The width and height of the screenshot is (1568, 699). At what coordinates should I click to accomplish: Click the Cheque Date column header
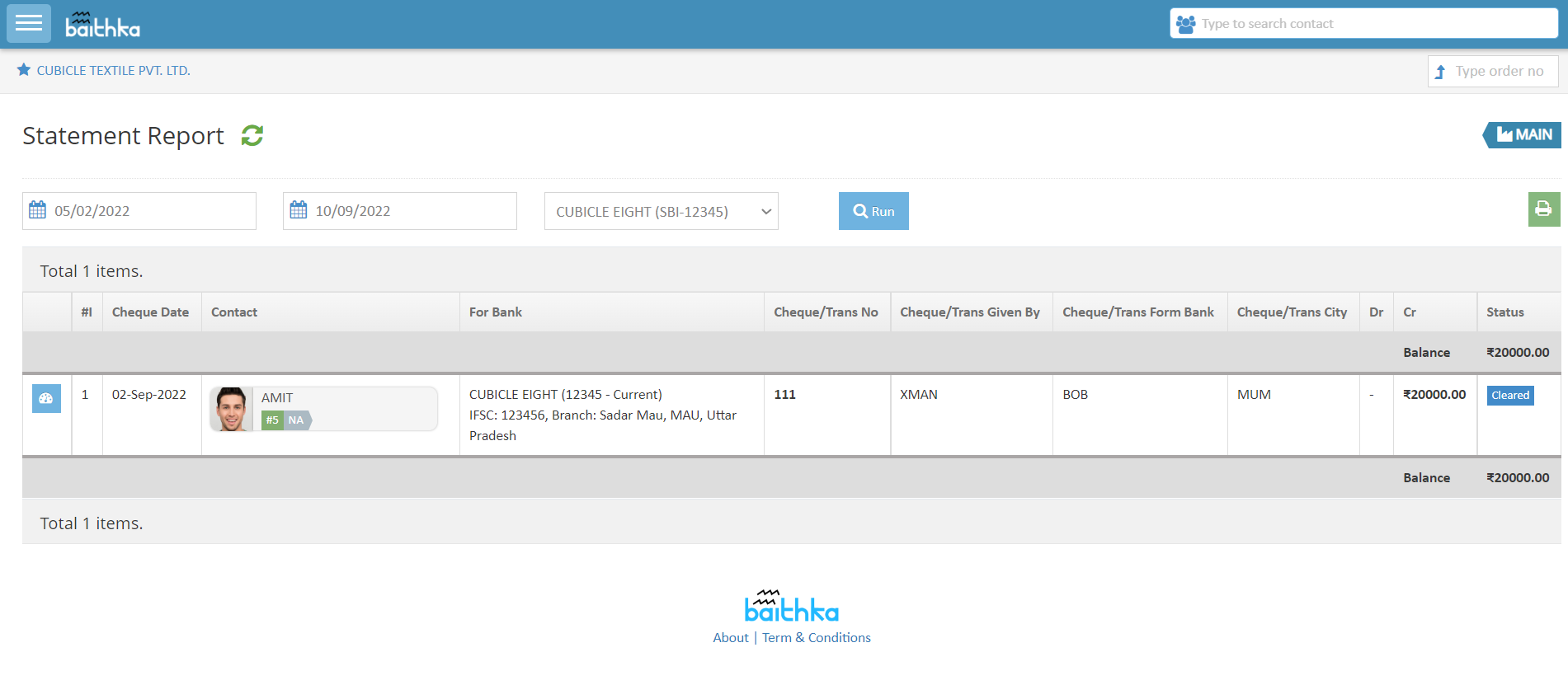pos(151,312)
